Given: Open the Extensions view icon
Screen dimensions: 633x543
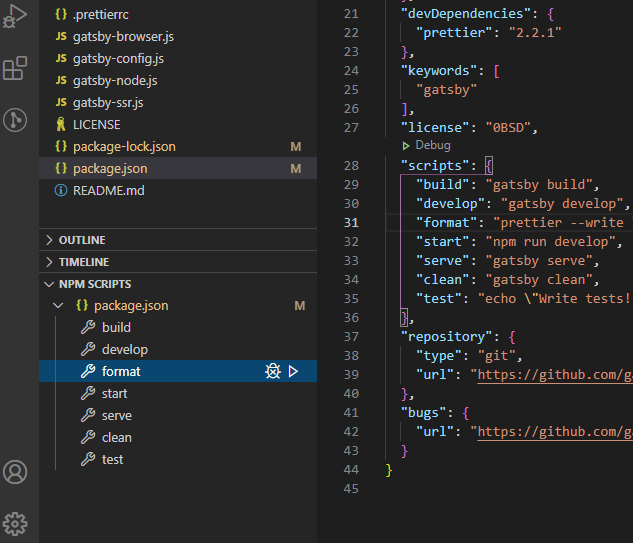Looking at the screenshot, I should pos(15,68).
